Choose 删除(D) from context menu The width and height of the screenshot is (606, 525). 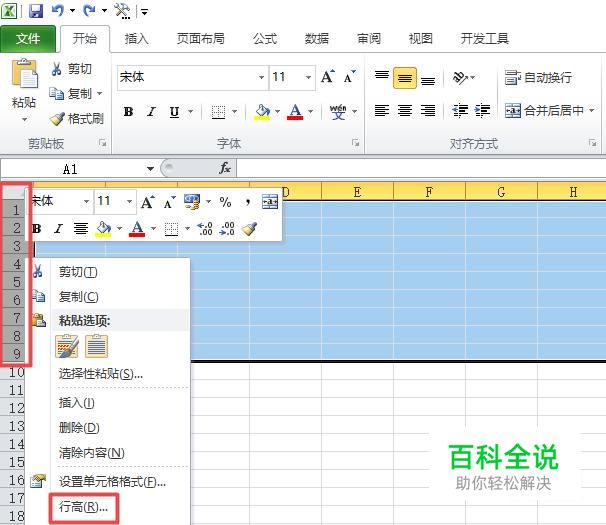point(79,428)
